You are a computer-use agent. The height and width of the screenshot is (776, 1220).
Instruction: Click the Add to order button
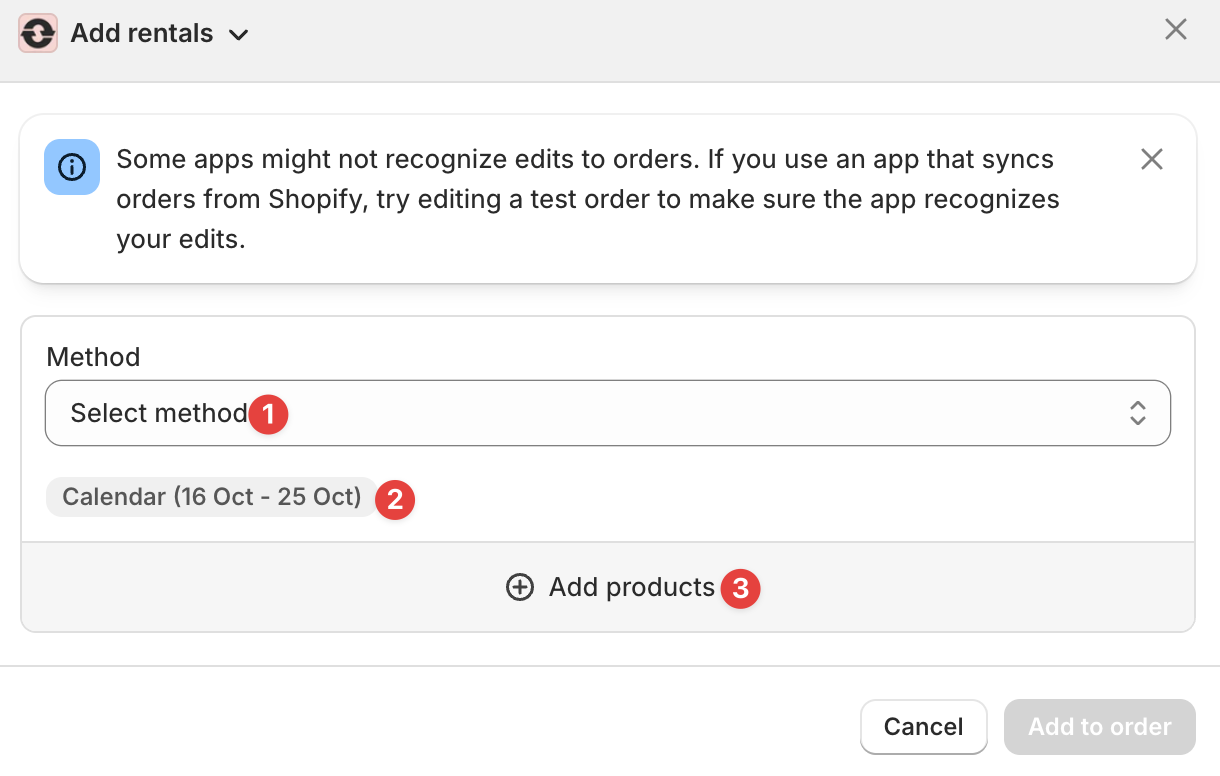[1099, 727]
